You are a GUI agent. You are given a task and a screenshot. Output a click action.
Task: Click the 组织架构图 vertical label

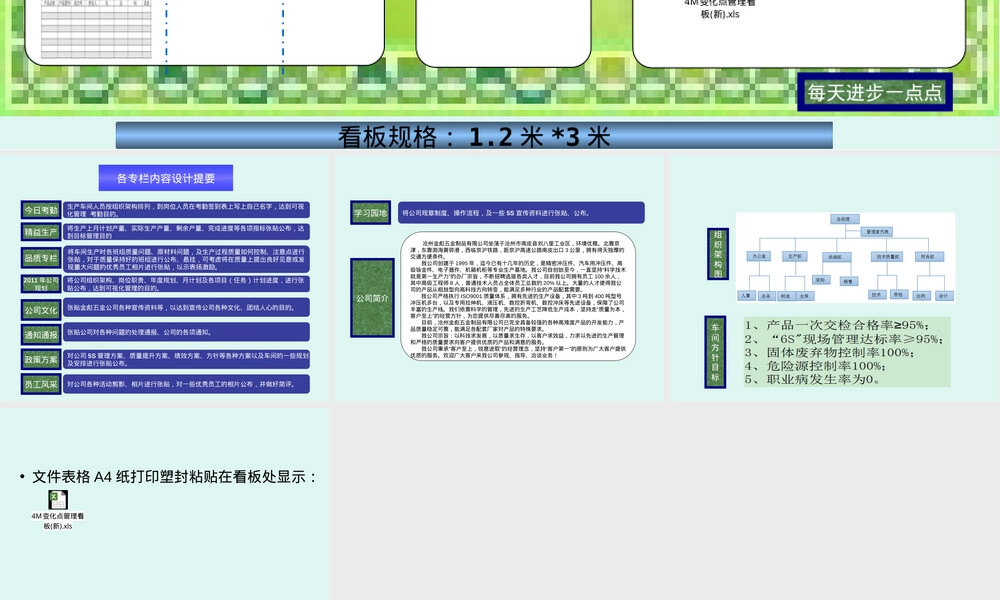pos(717,254)
